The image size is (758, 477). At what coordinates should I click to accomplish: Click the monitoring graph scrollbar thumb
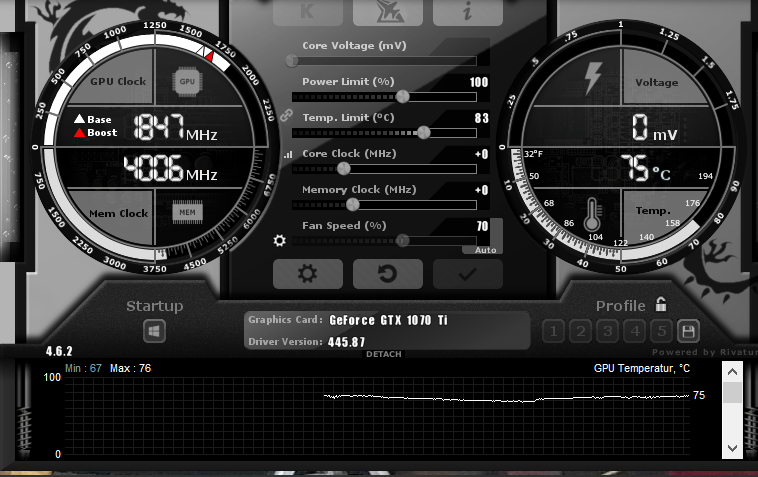pyautogui.click(x=732, y=392)
